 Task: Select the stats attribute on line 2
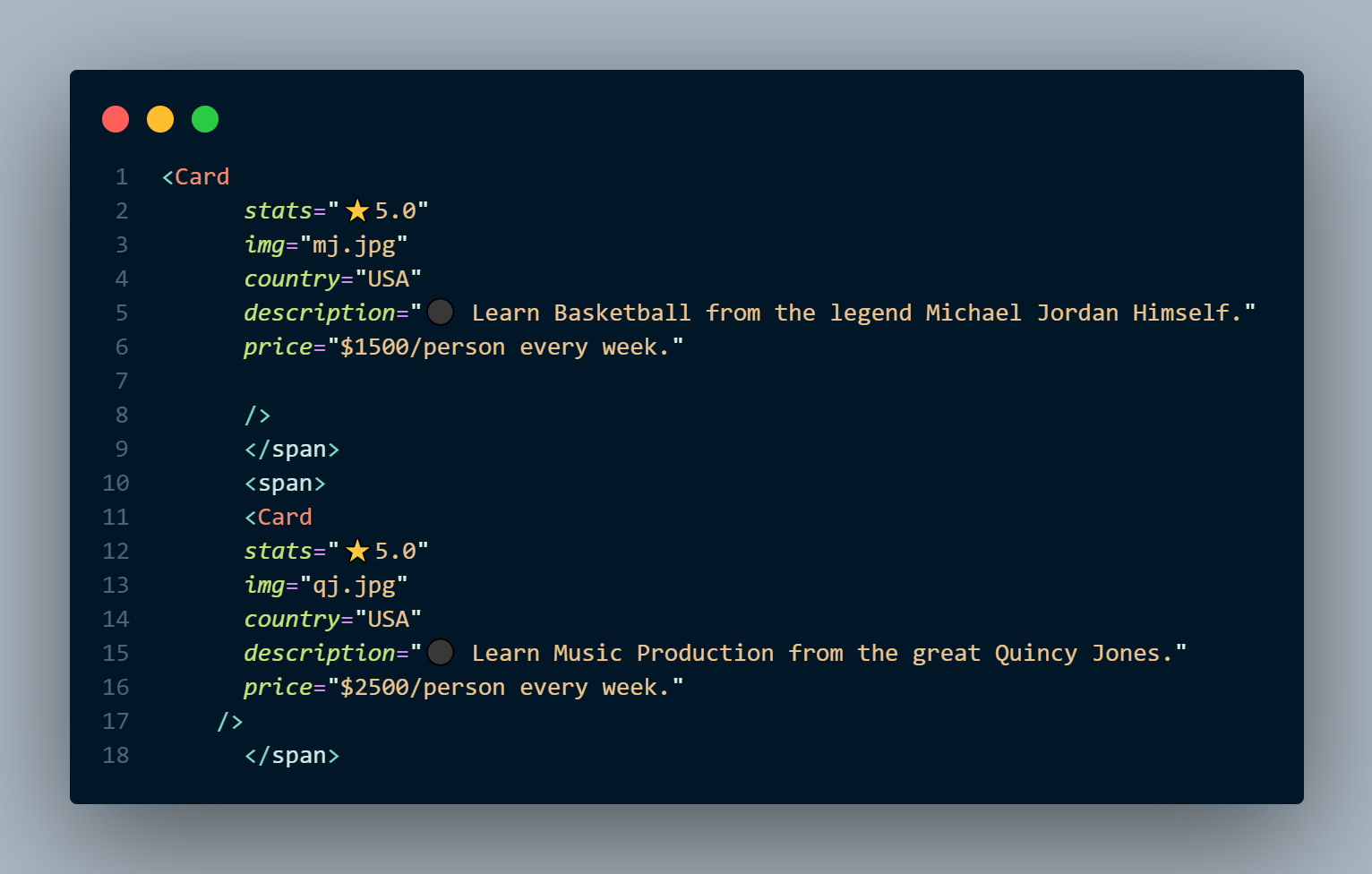(x=278, y=210)
